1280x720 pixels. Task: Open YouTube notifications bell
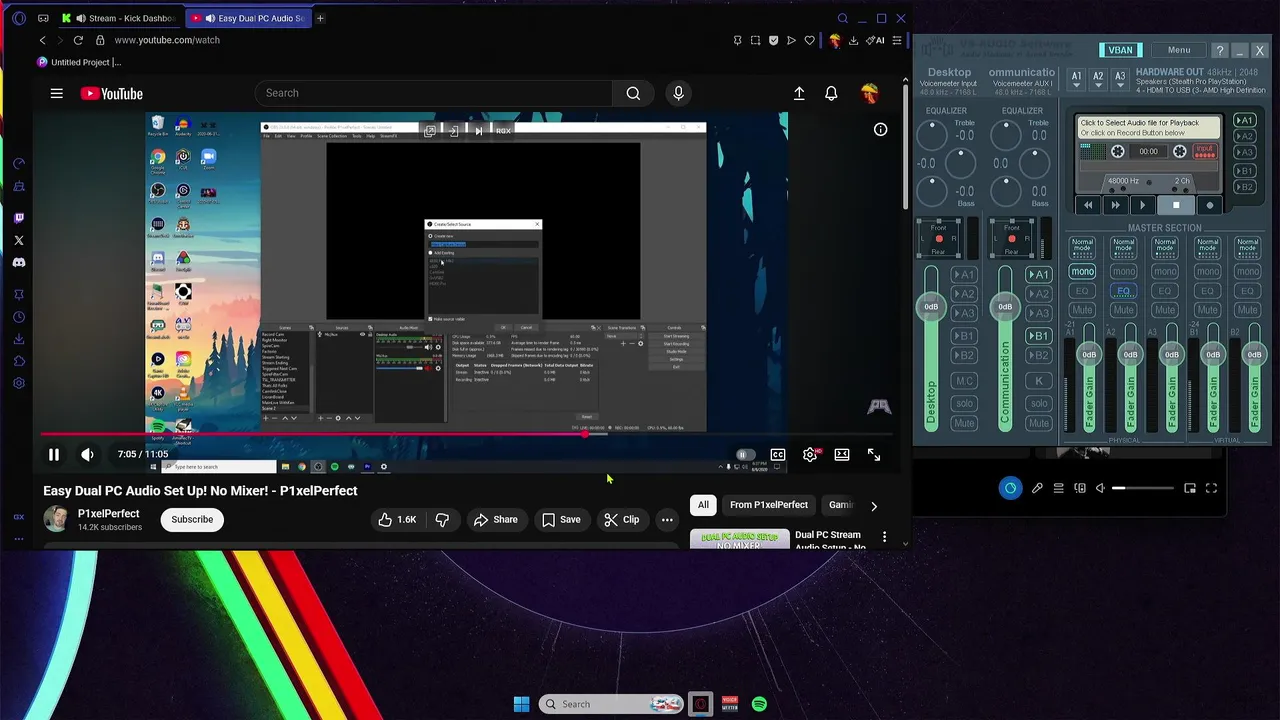coord(831,93)
